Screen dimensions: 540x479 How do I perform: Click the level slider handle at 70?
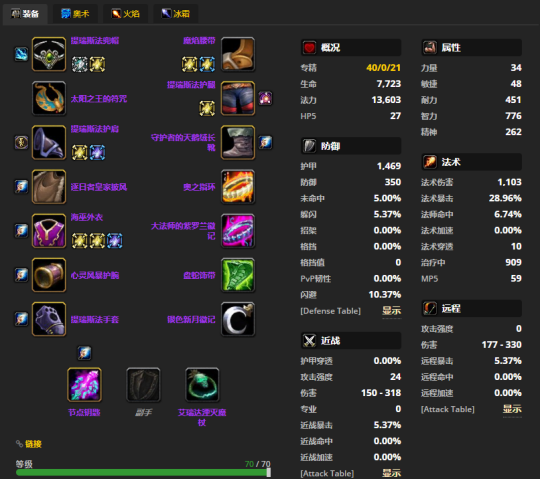tap(269, 472)
